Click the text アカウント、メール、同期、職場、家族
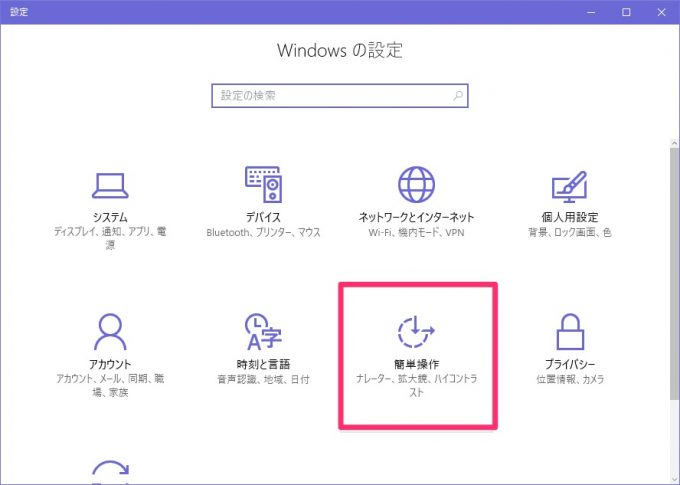Screen dimensions: 680x485 pyautogui.click(x=110, y=385)
